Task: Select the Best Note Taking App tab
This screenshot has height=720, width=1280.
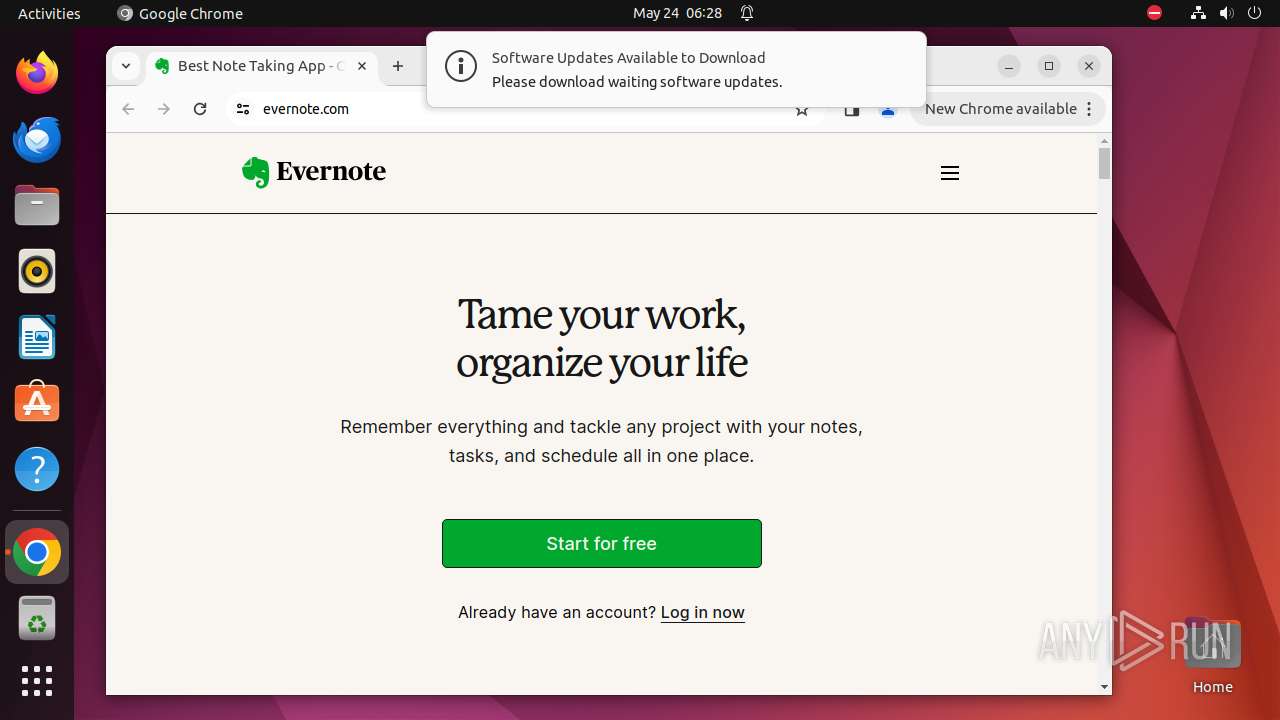Action: point(261,66)
